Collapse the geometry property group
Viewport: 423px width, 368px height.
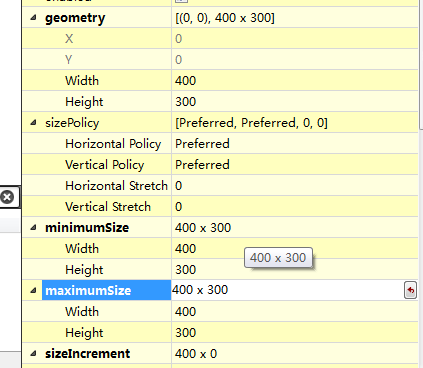[33, 18]
